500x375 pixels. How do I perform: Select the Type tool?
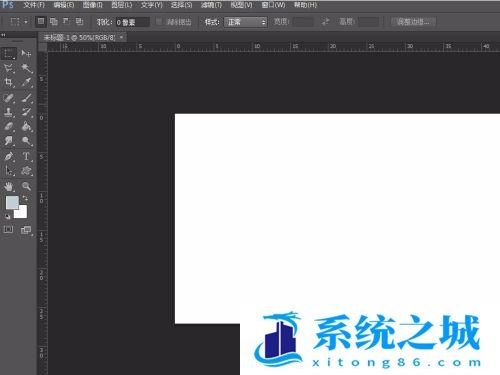coord(26,156)
